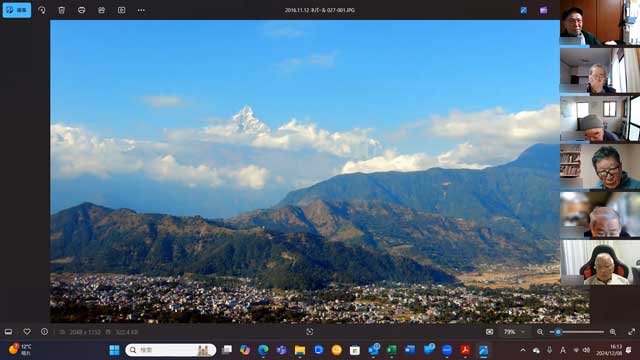Select bottom participant in gaming chair
The width and height of the screenshot is (640, 360).
[600, 262]
